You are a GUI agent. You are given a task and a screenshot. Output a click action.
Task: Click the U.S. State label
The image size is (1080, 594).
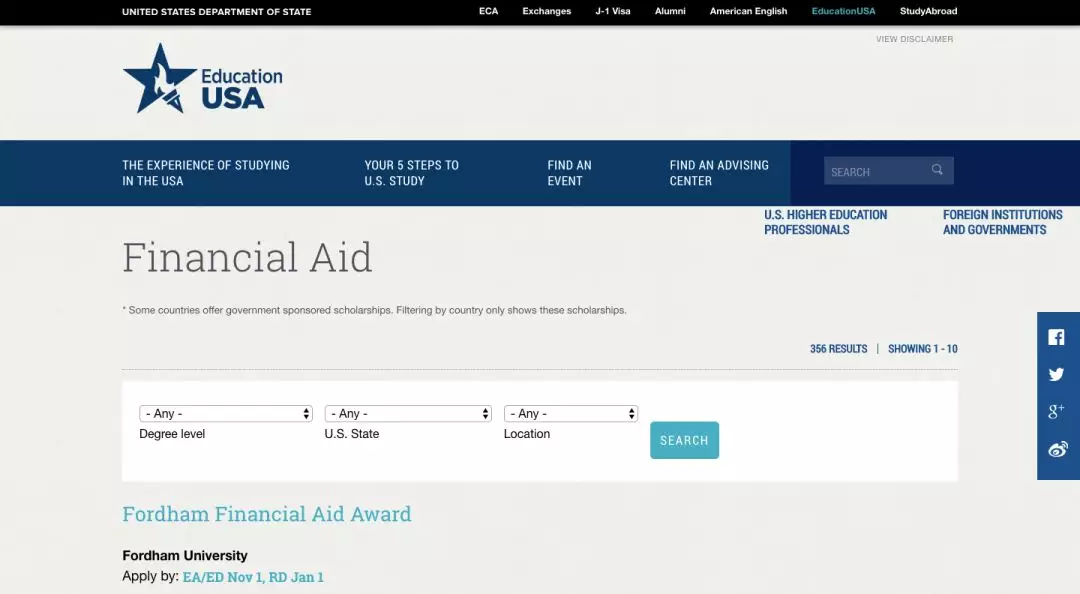[352, 434]
